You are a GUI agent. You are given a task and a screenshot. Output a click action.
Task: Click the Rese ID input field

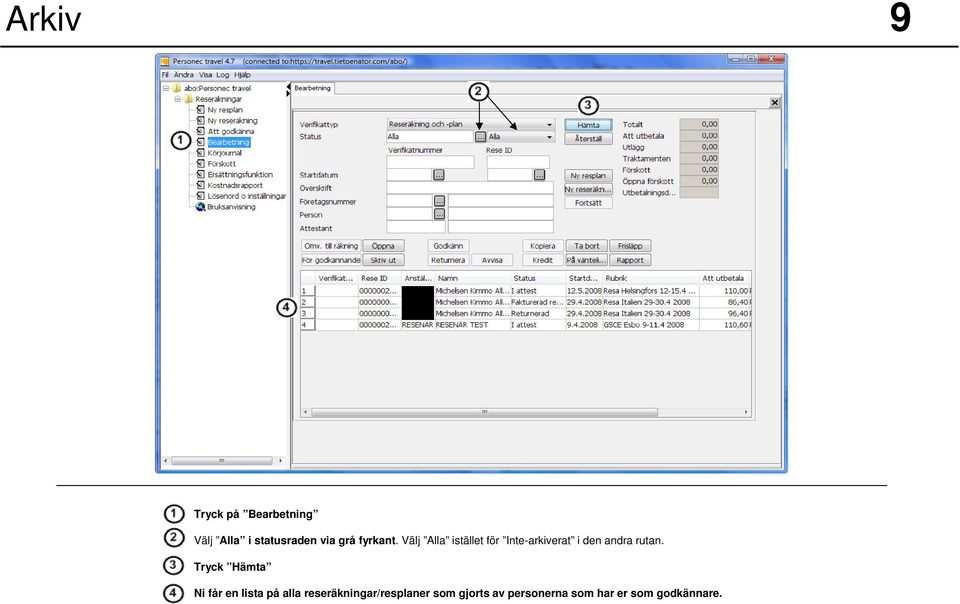click(518, 162)
